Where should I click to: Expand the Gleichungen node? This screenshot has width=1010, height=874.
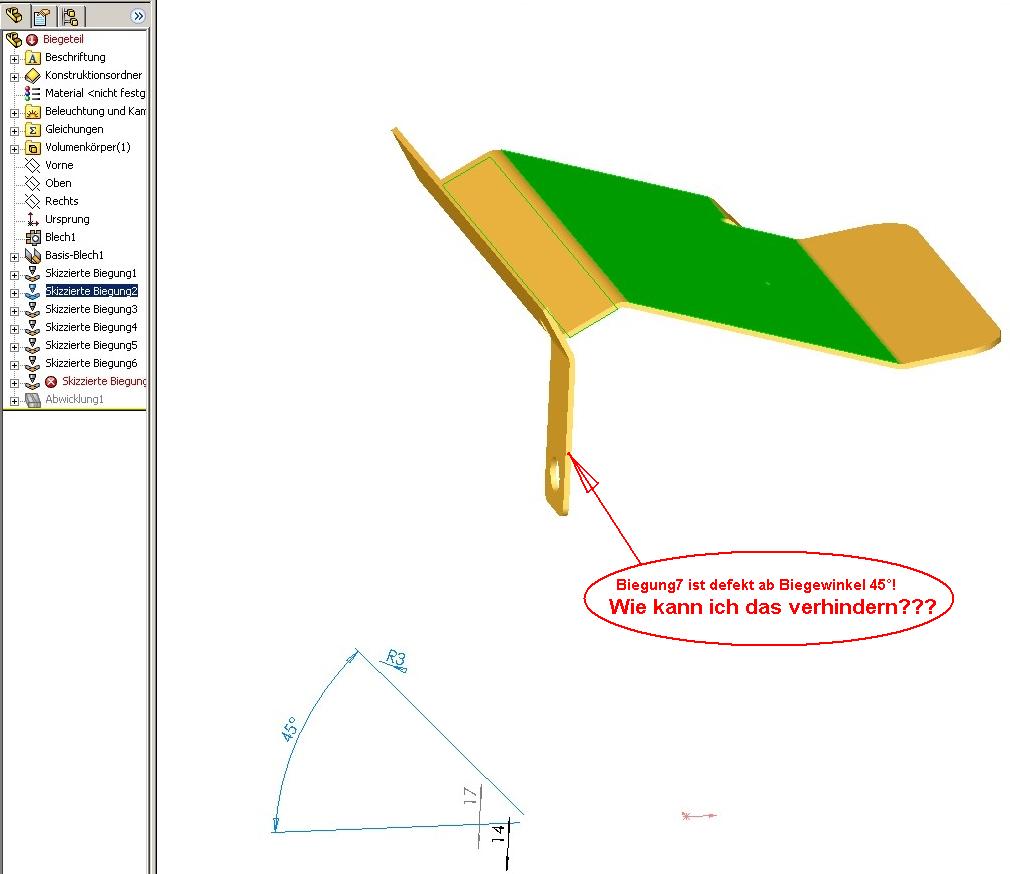click(x=14, y=131)
